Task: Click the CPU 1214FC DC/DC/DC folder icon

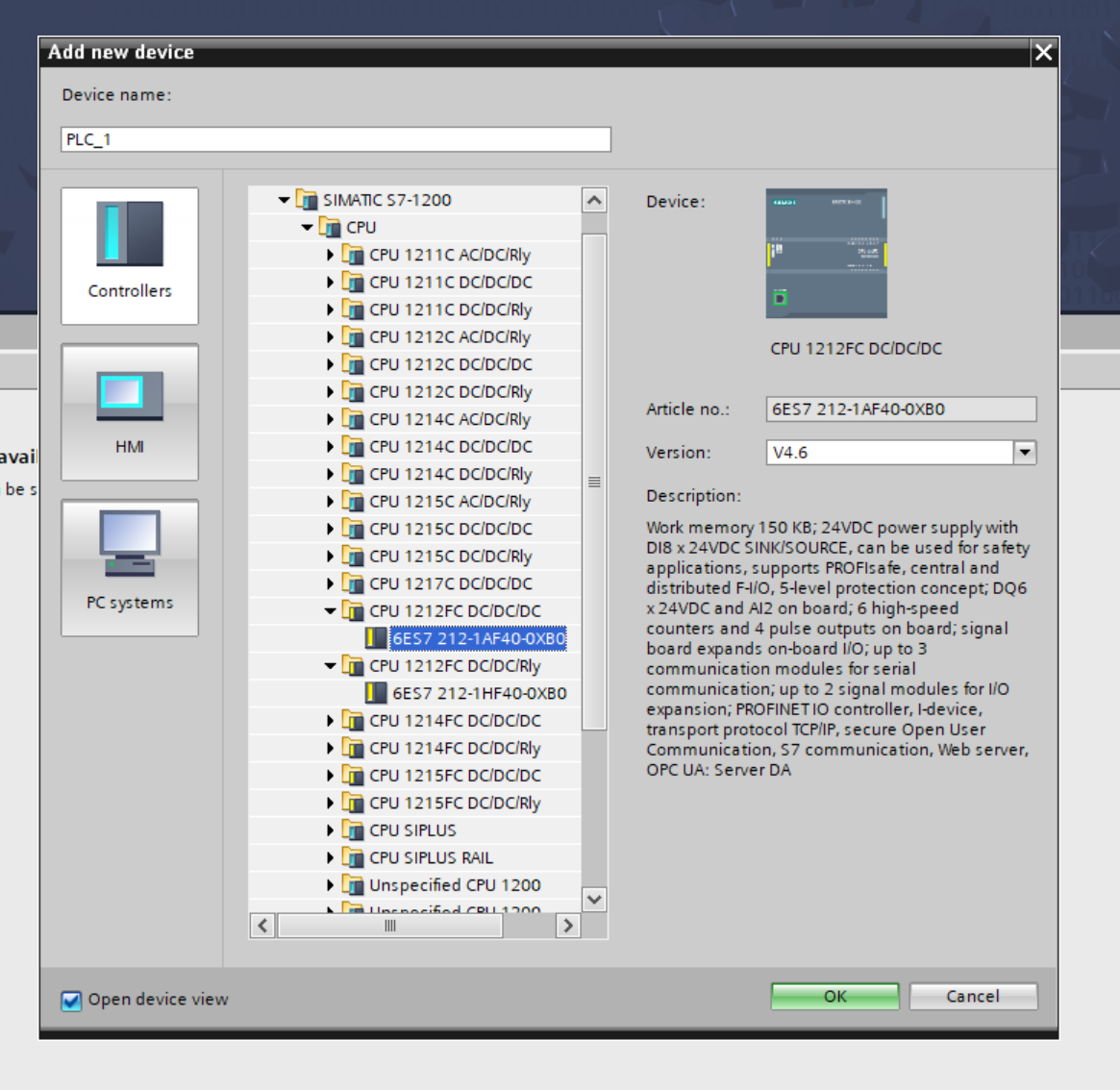Action: [x=353, y=720]
